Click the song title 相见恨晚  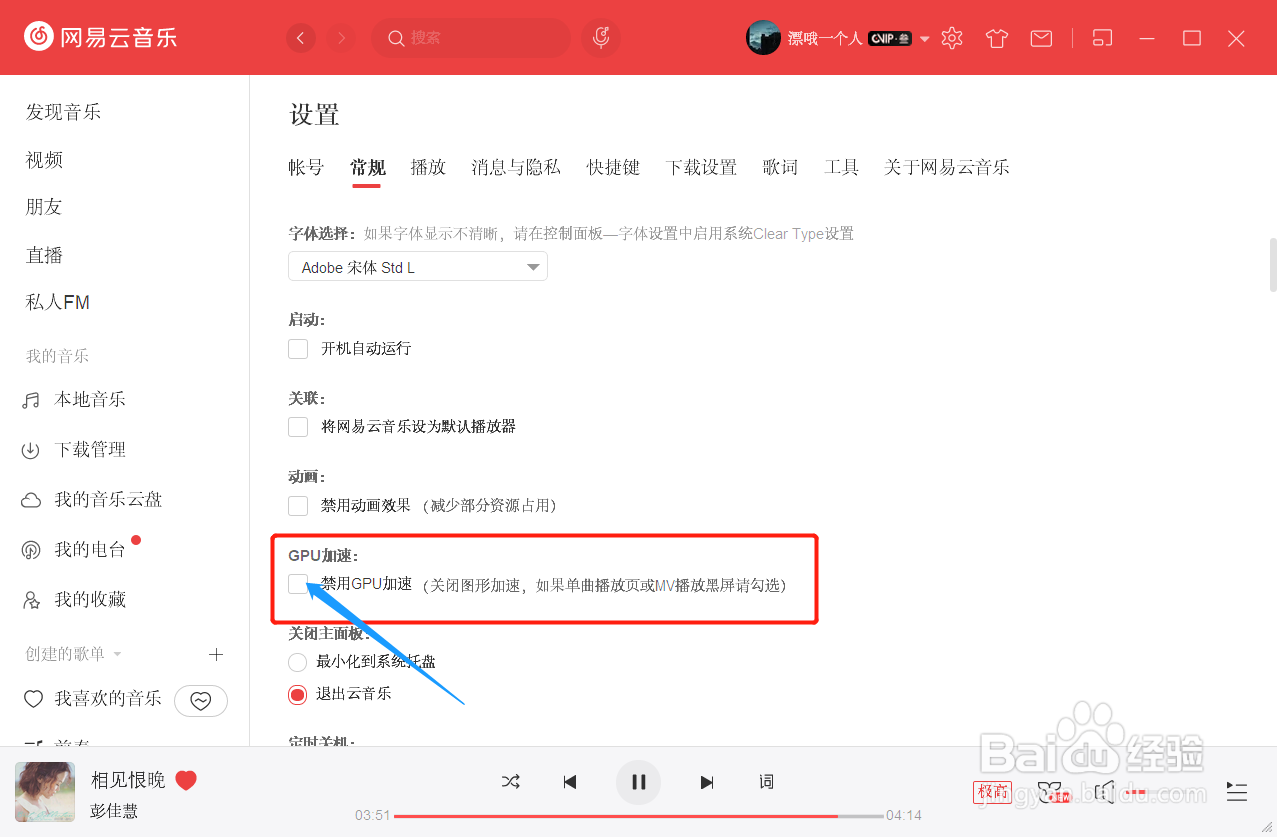128,781
